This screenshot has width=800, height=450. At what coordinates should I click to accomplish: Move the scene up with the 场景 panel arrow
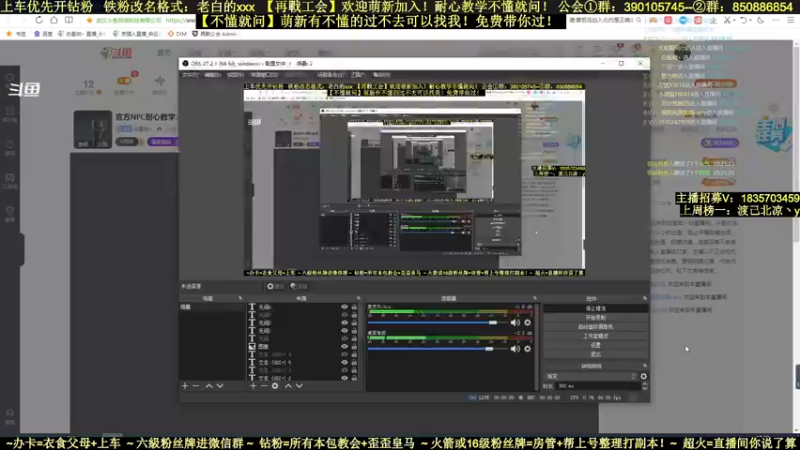pos(209,386)
